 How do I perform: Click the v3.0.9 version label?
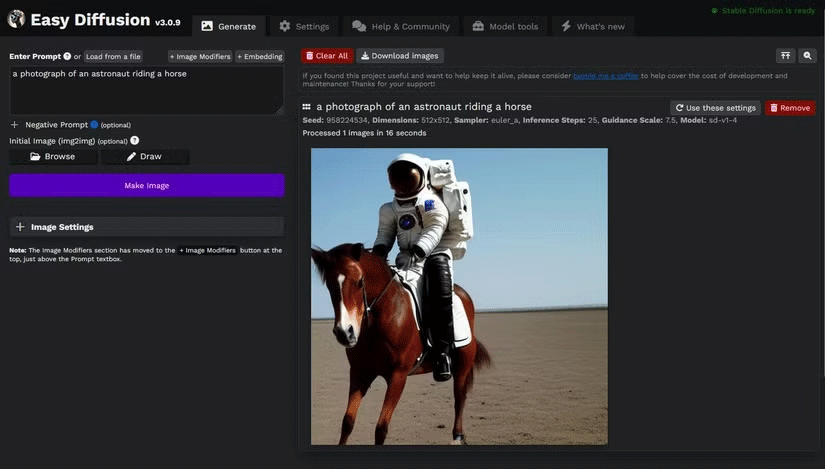coord(167,23)
